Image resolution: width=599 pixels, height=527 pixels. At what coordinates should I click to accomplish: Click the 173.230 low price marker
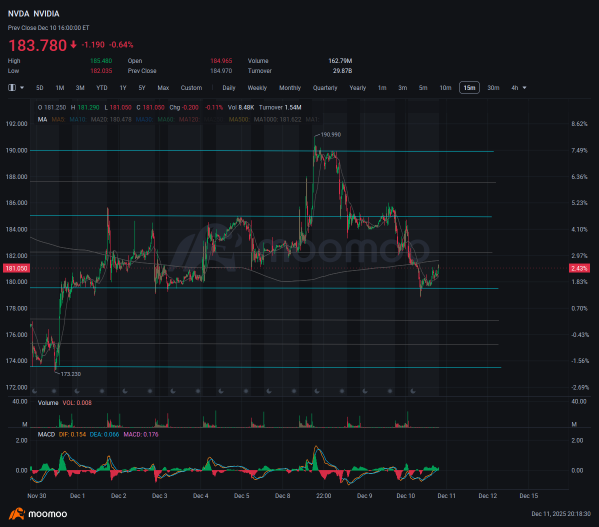(x=71, y=374)
